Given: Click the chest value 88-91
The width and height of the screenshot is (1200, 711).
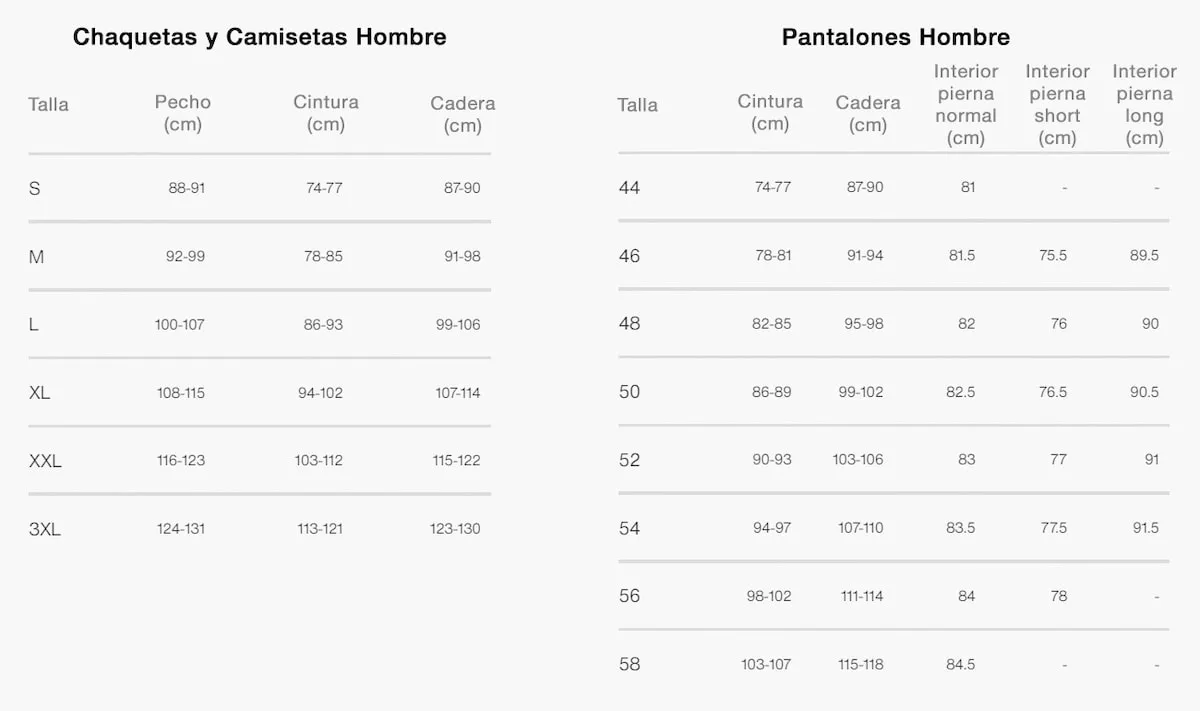Looking at the screenshot, I should [x=187, y=188].
